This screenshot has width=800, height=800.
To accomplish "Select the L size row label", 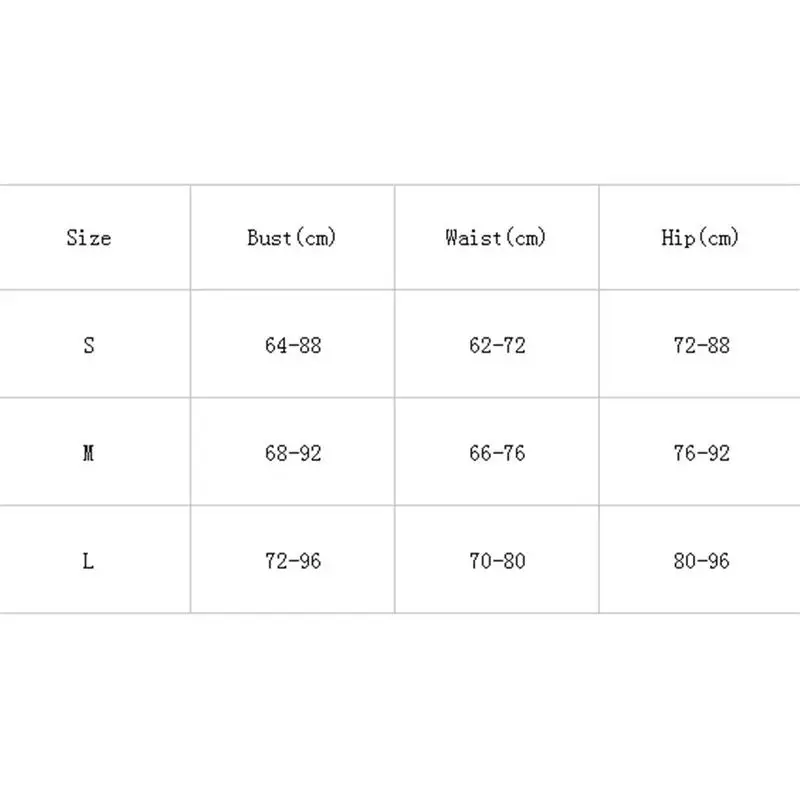I will point(88,561).
